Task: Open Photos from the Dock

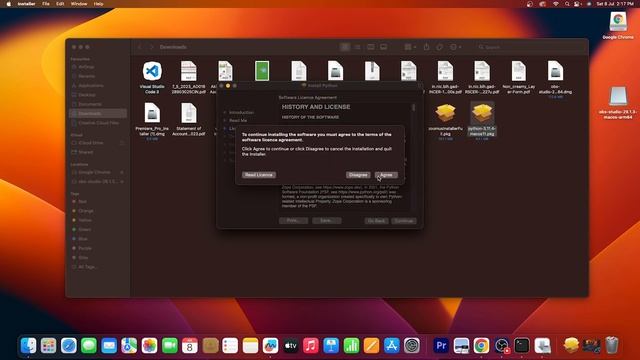Action: coord(149,346)
